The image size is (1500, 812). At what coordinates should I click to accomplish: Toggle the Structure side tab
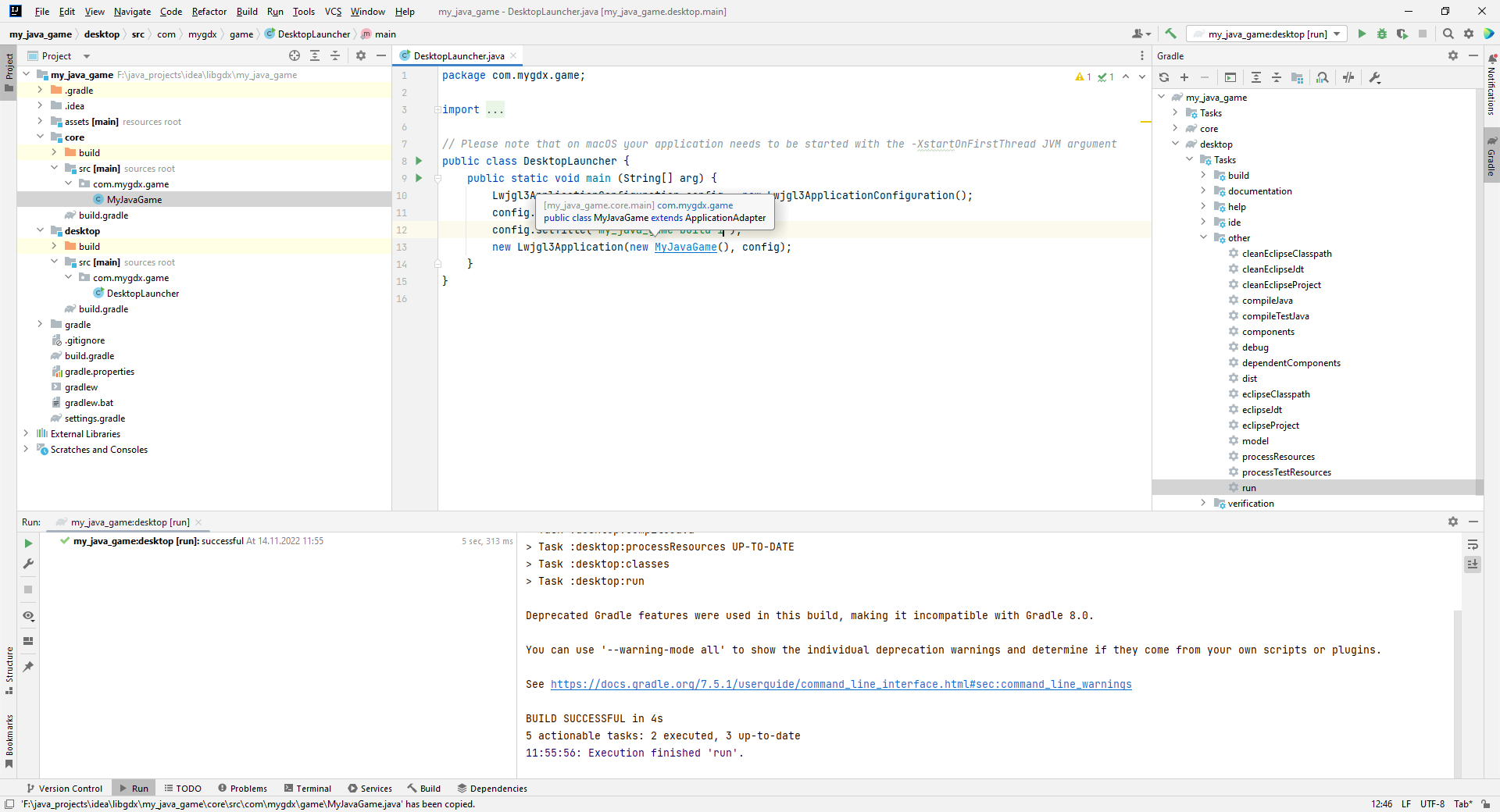9,671
